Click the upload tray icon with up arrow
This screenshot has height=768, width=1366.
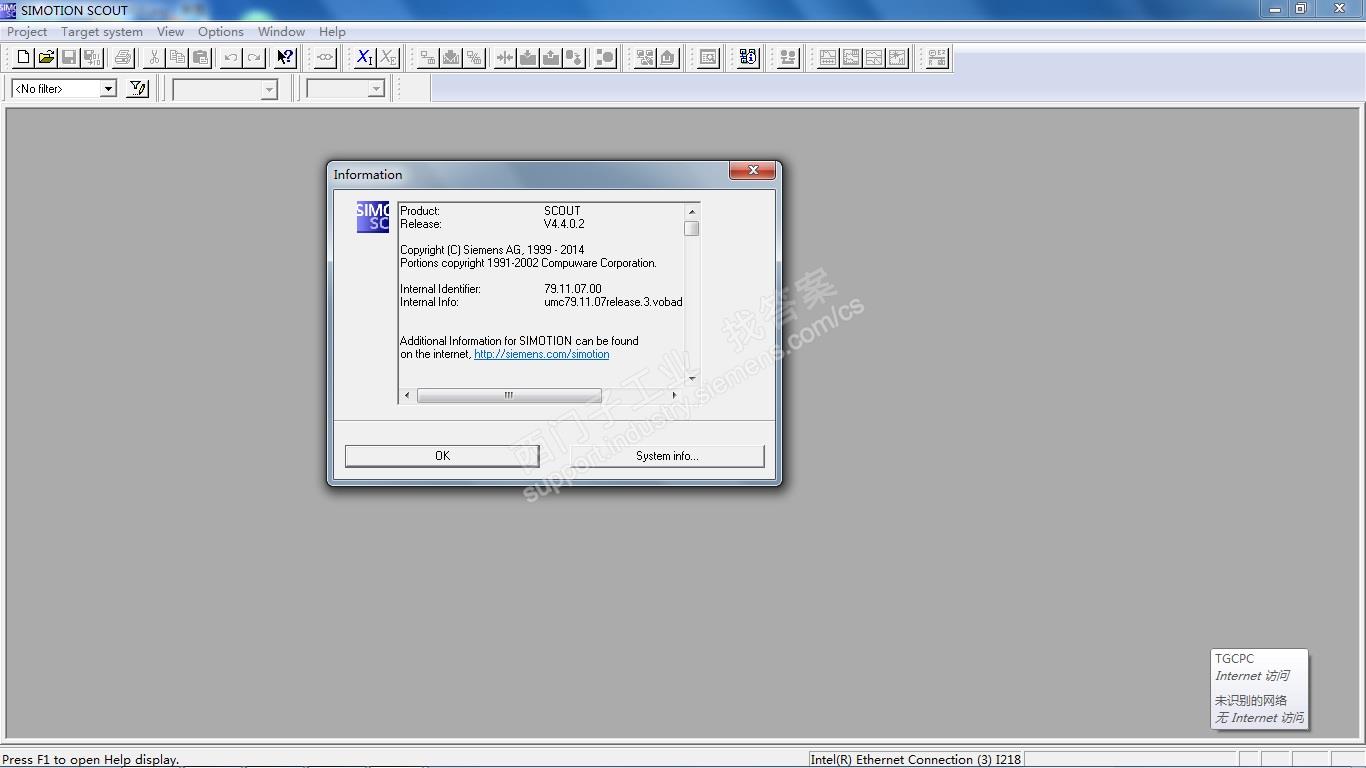click(x=551, y=58)
